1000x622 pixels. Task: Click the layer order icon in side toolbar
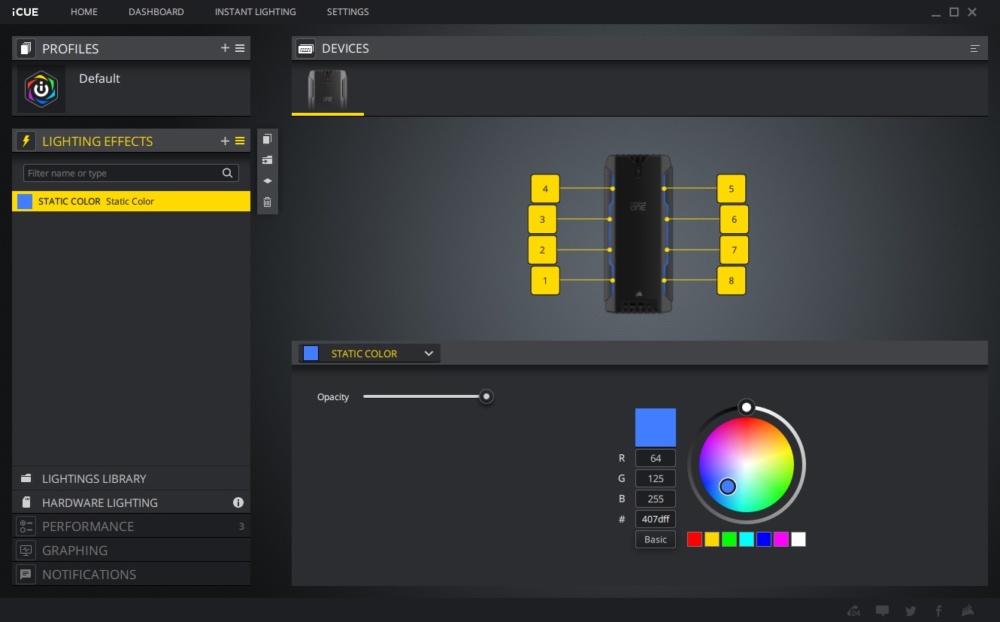[x=267, y=181]
